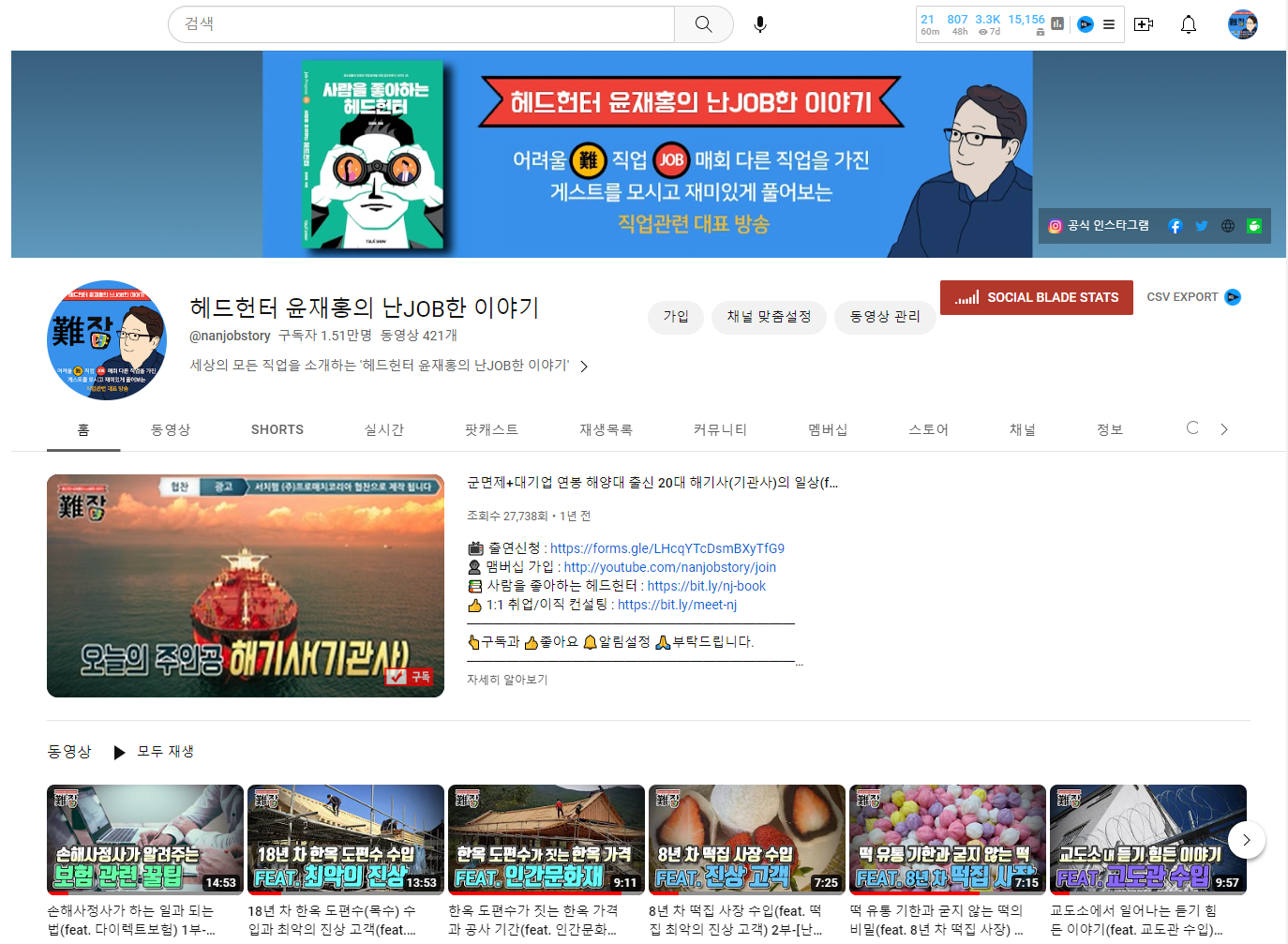
Task: Click the tab search magnifier icon
Action: click(x=1192, y=428)
